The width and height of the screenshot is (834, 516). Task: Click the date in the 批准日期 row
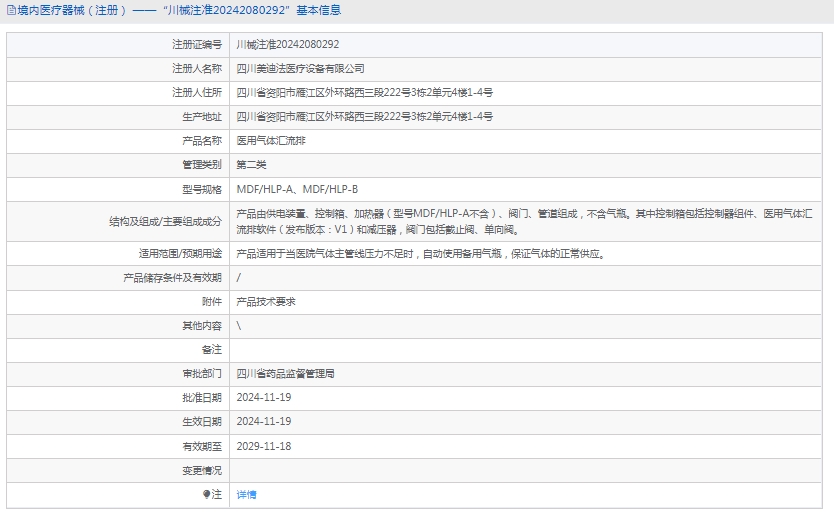tap(264, 397)
